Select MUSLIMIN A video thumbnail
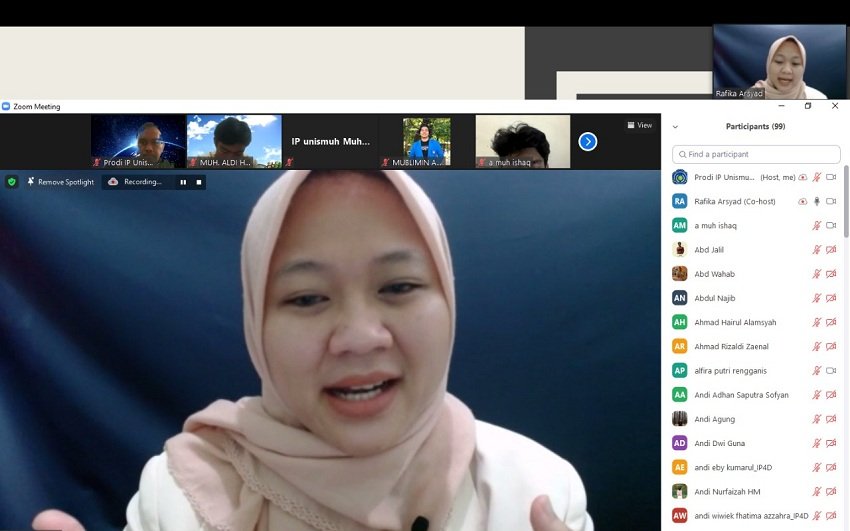 pos(427,141)
